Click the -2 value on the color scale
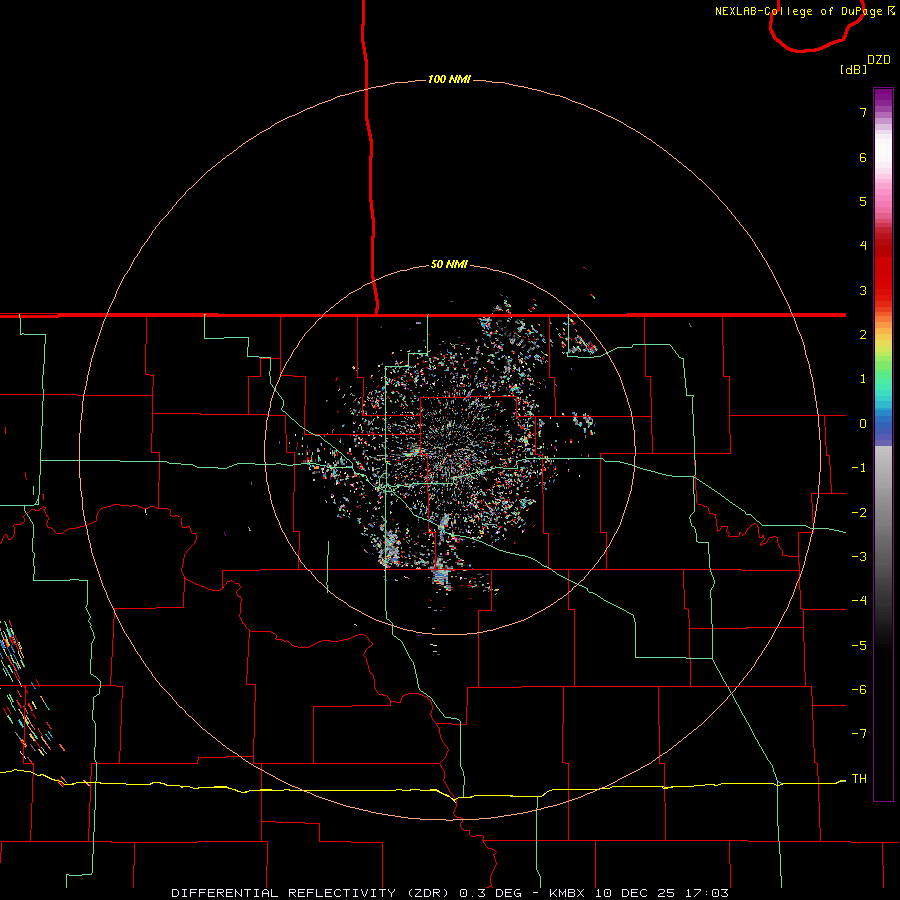This screenshot has height=900, width=900. tap(859, 513)
